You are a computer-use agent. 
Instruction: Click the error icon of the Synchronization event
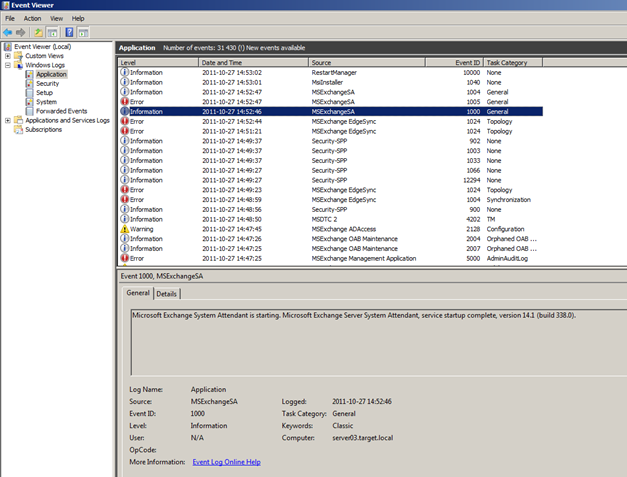[125, 200]
